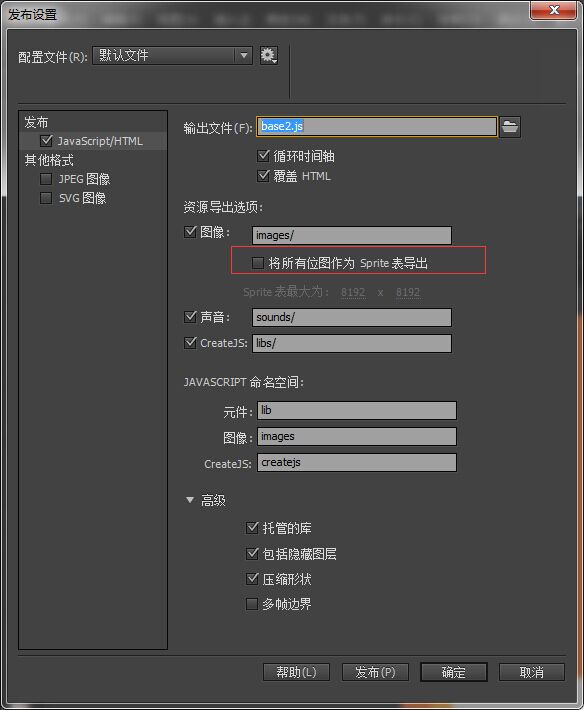Browse output file folder icon
Screen dimensions: 584x710
click(510, 126)
